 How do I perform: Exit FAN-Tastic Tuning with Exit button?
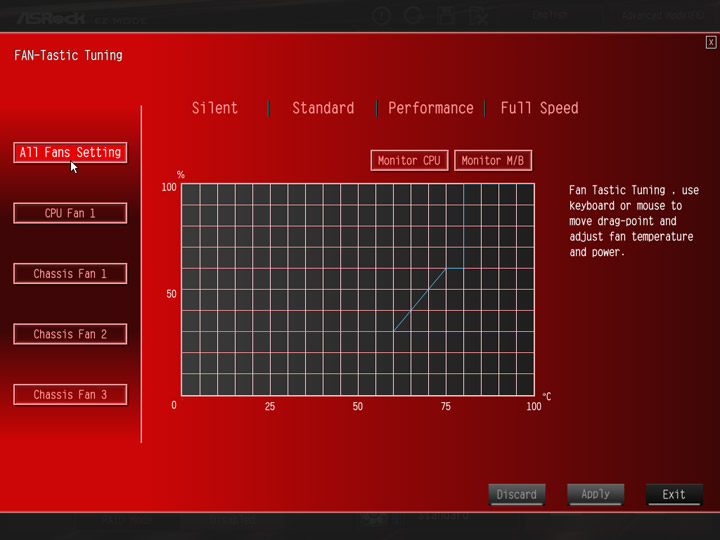pos(674,495)
